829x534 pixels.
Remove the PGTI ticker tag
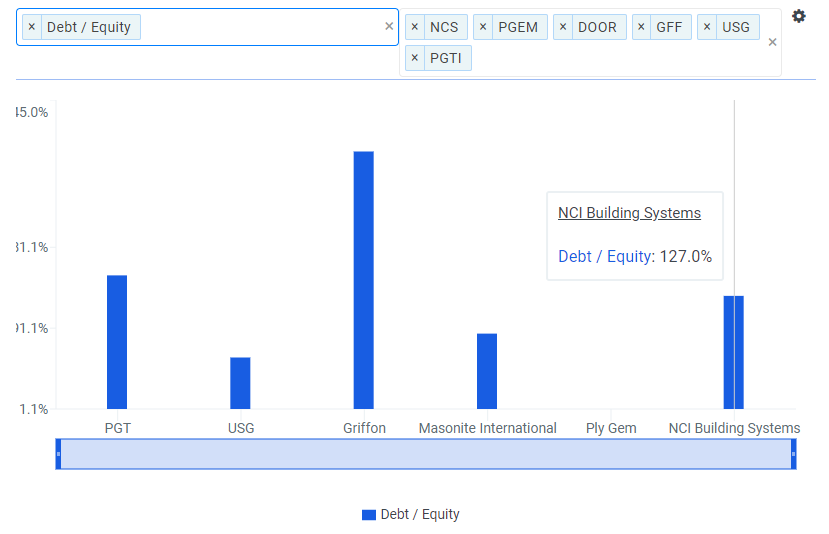pyautogui.click(x=415, y=58)
